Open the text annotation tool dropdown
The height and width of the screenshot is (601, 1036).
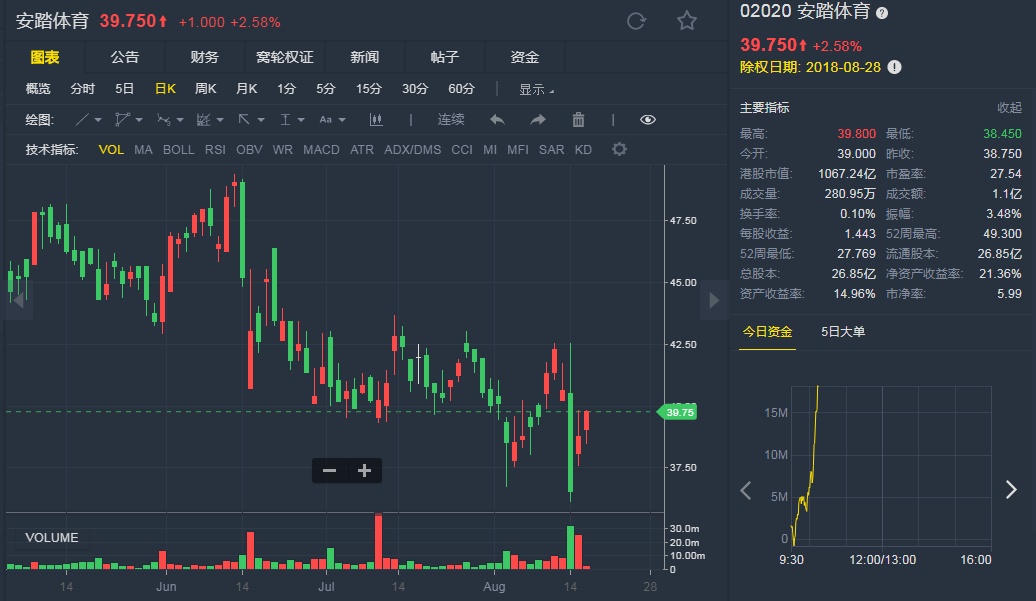tap(291, 120)
